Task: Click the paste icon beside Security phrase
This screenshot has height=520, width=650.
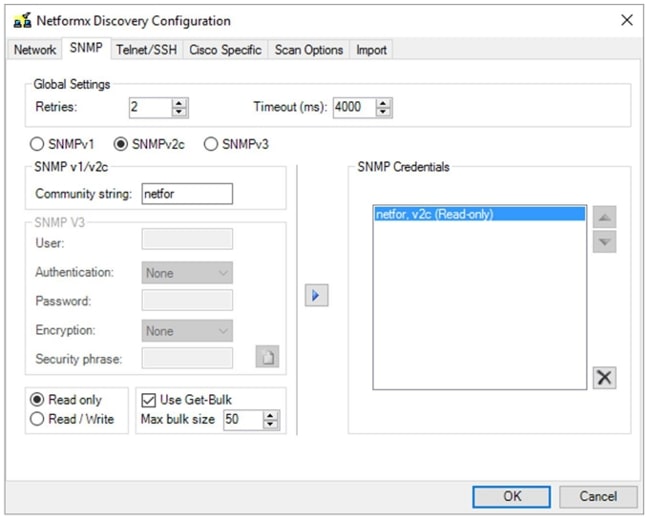Action: tap(267, 357)
